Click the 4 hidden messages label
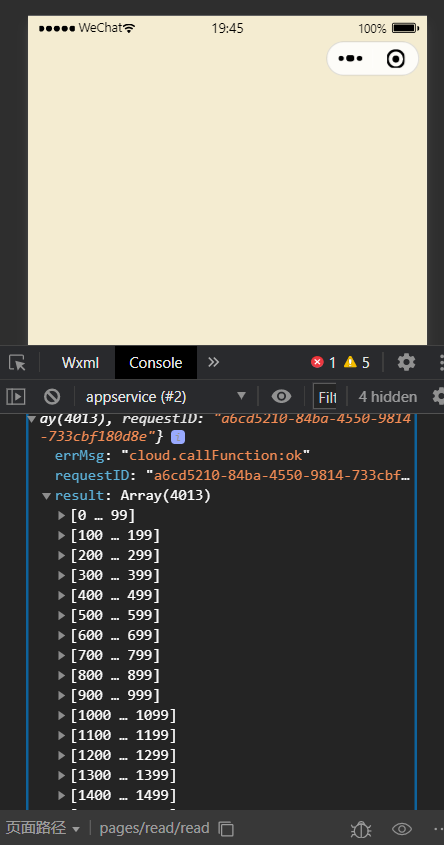This screenshot has width=444, height=845. tap(388, 397)
